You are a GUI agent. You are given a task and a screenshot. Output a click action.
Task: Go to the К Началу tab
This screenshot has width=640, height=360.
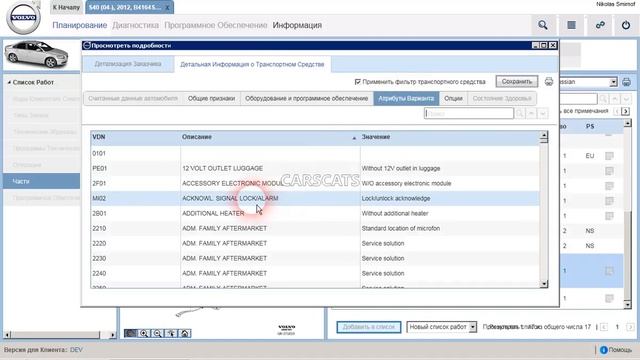click(x=66, y=7)
